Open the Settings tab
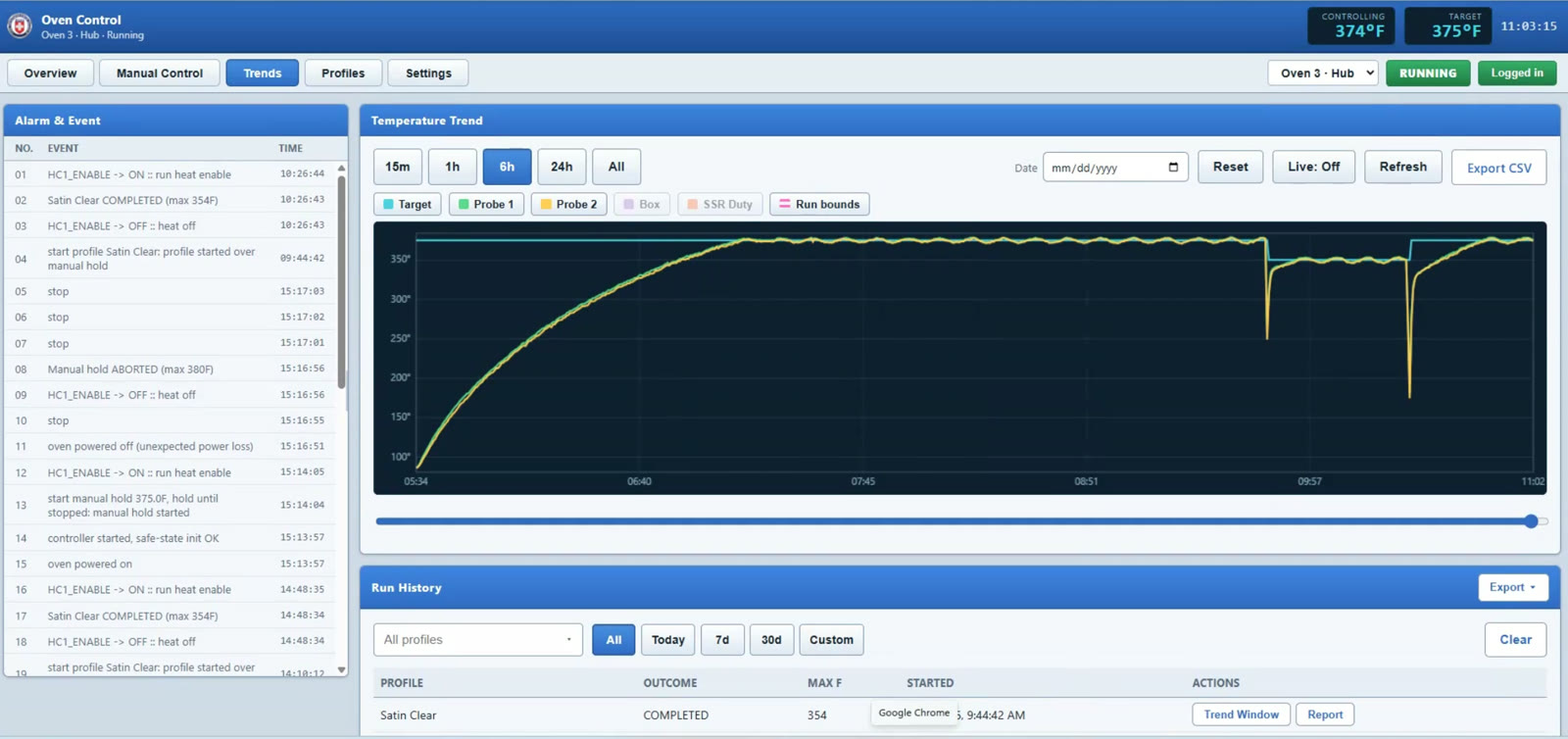 click(x=428, y=73)
